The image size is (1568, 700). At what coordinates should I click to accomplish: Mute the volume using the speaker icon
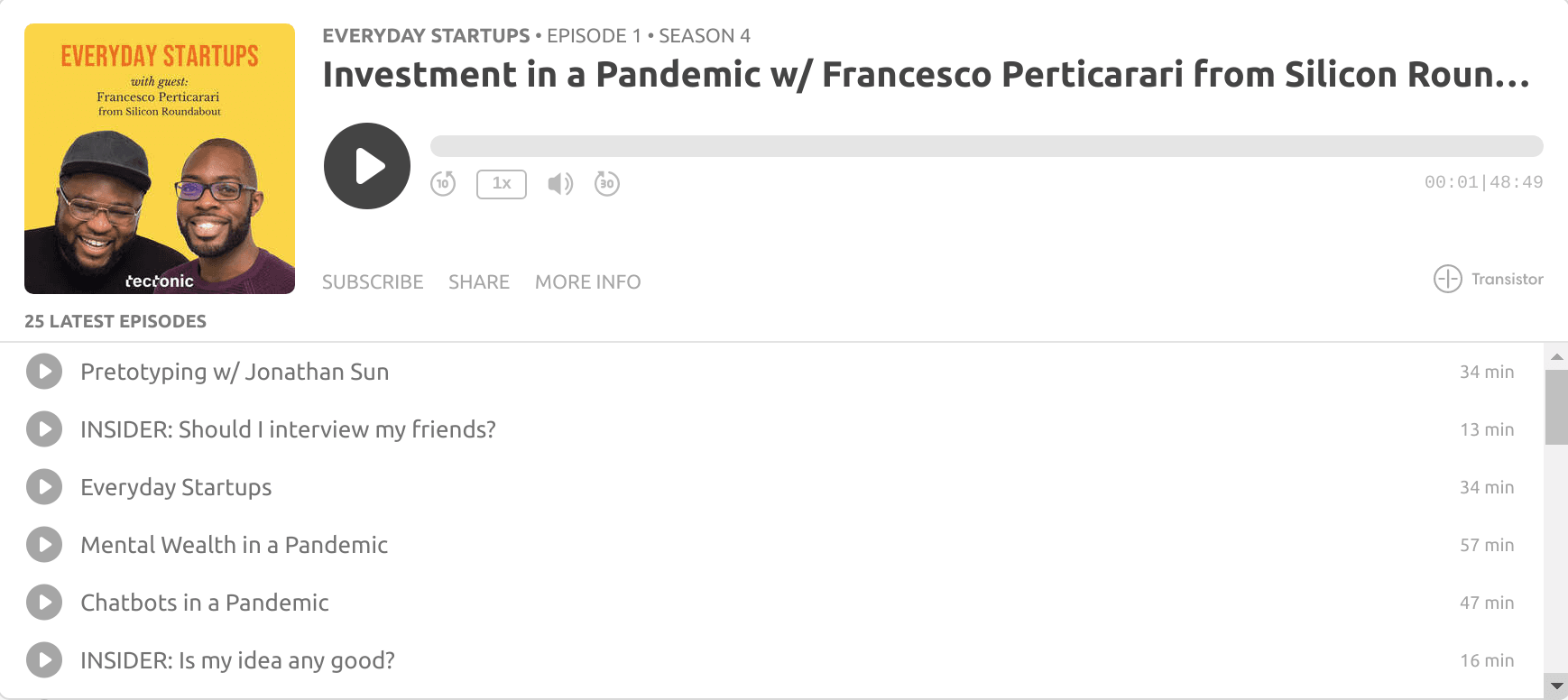click(559, 183)
